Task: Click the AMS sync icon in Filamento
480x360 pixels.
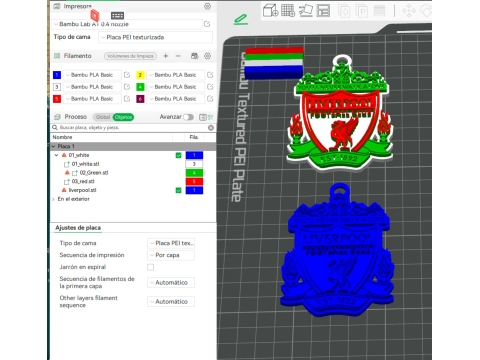Action: point(195,56)
